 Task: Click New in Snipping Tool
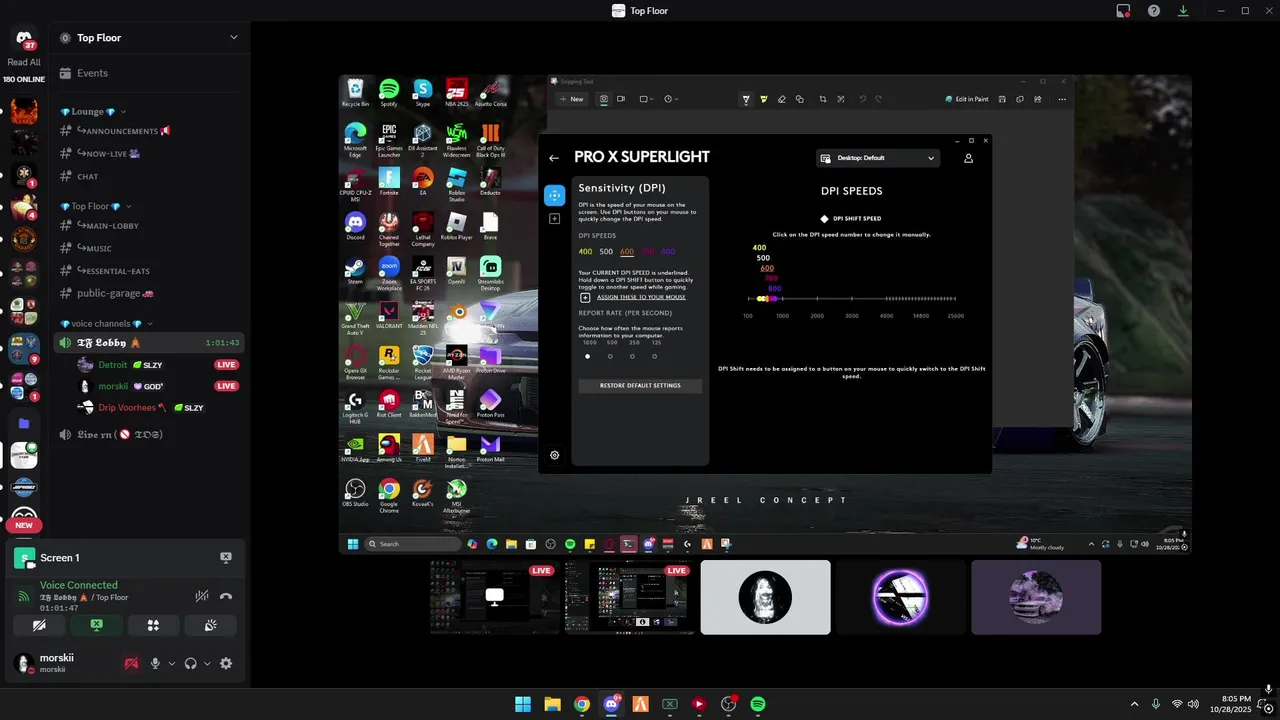tap(572, 99)
